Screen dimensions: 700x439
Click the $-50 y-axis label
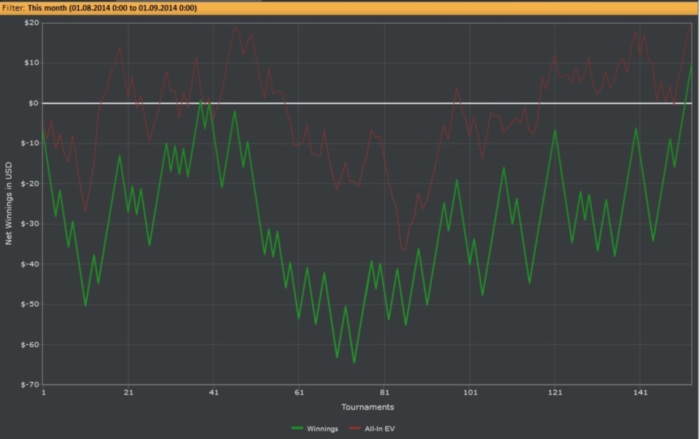30,304
